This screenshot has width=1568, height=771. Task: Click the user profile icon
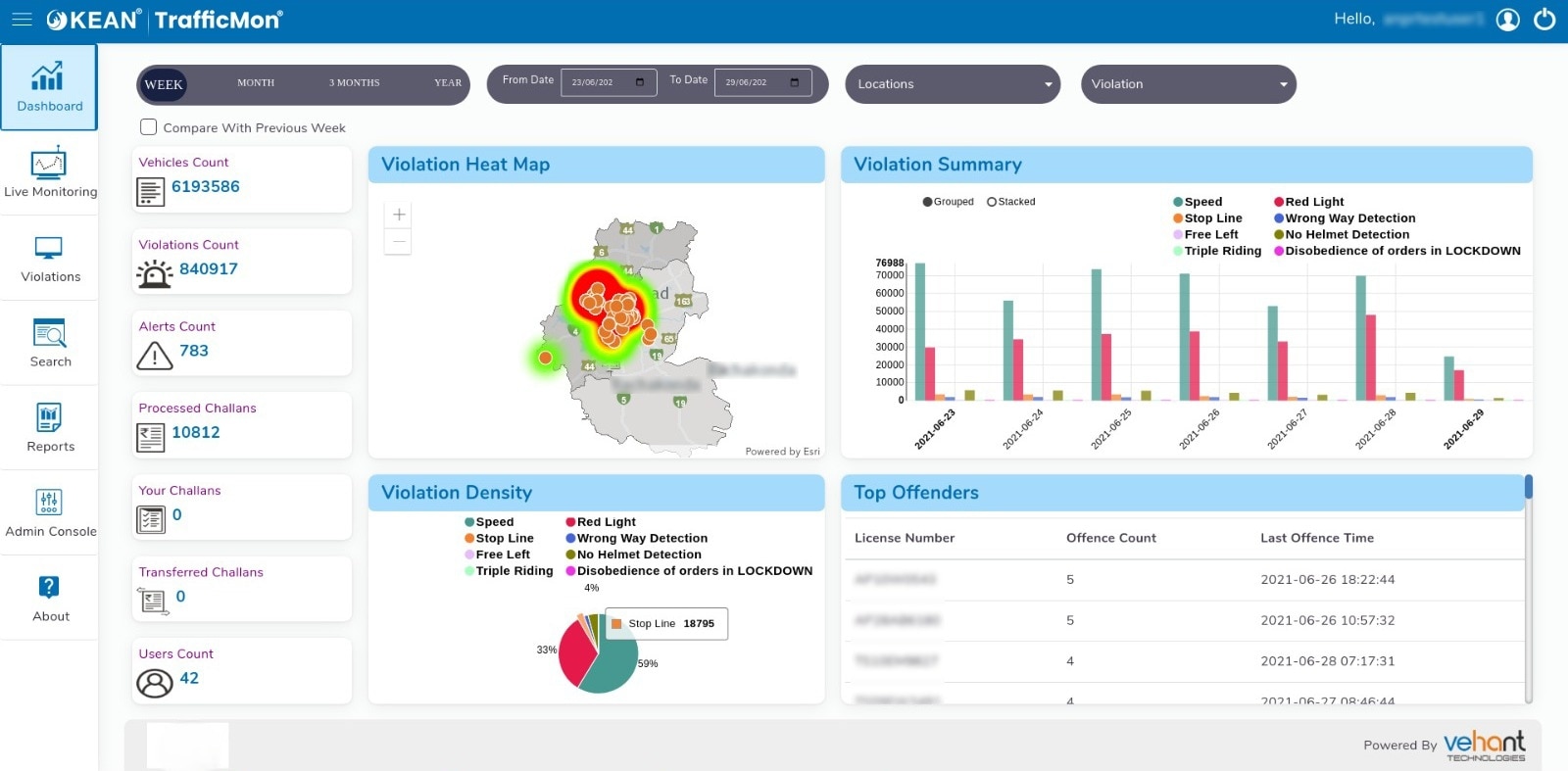point(1507,20)
